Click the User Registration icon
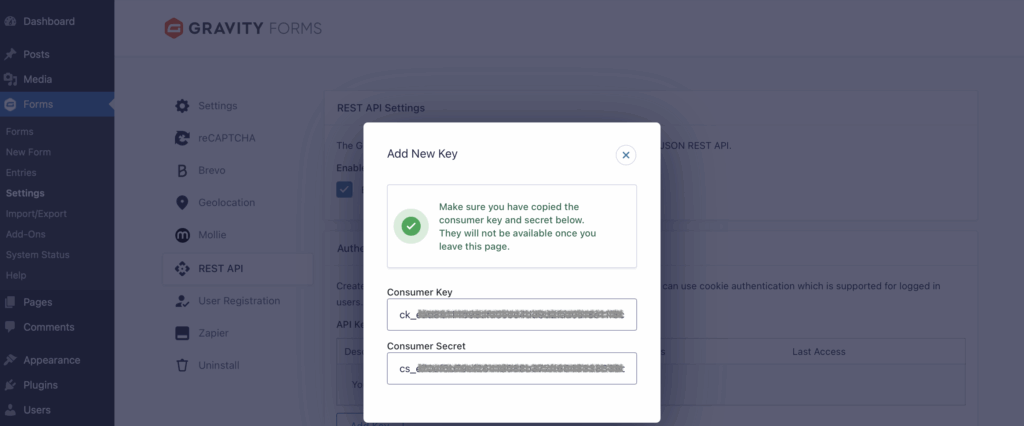The width and height of the screenshot is (1024, 426). pyautogui.click(x=182, y=301)
